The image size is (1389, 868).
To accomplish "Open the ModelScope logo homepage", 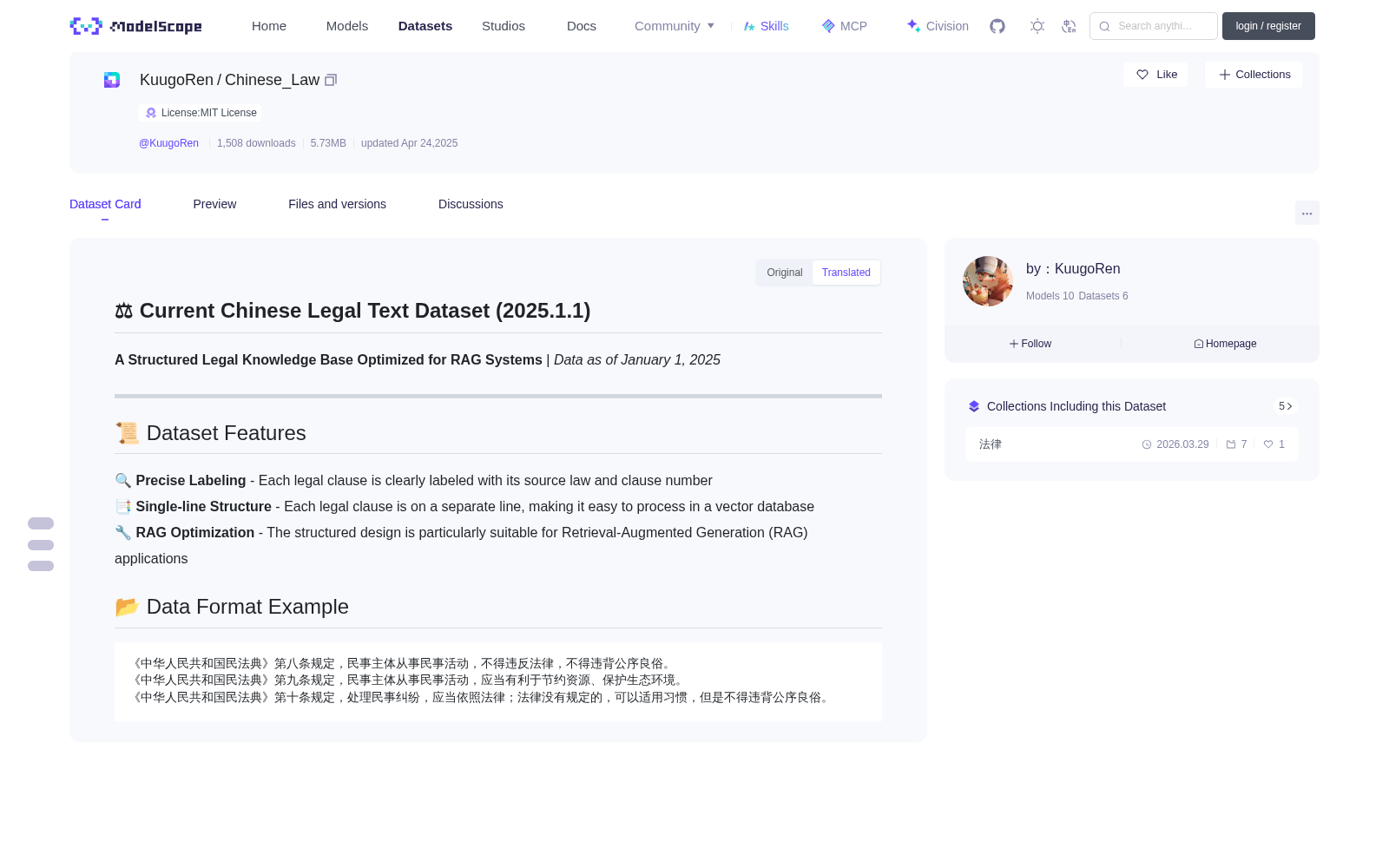I will click(x=136, y=26).
